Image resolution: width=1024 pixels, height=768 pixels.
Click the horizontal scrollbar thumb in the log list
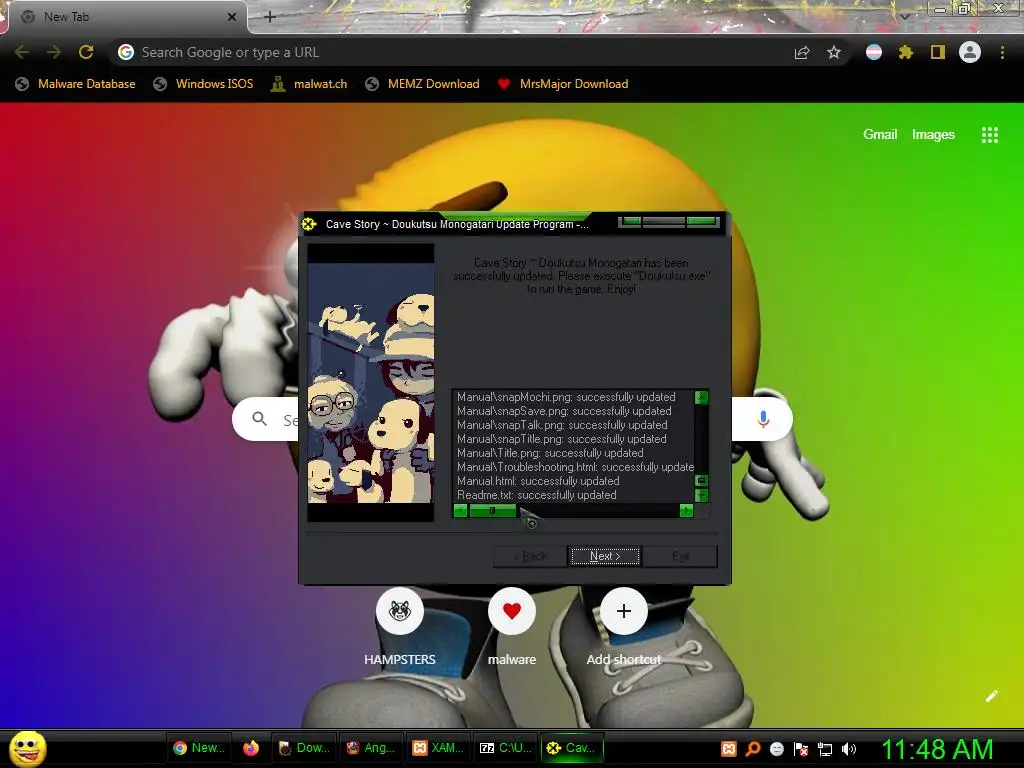493,511
